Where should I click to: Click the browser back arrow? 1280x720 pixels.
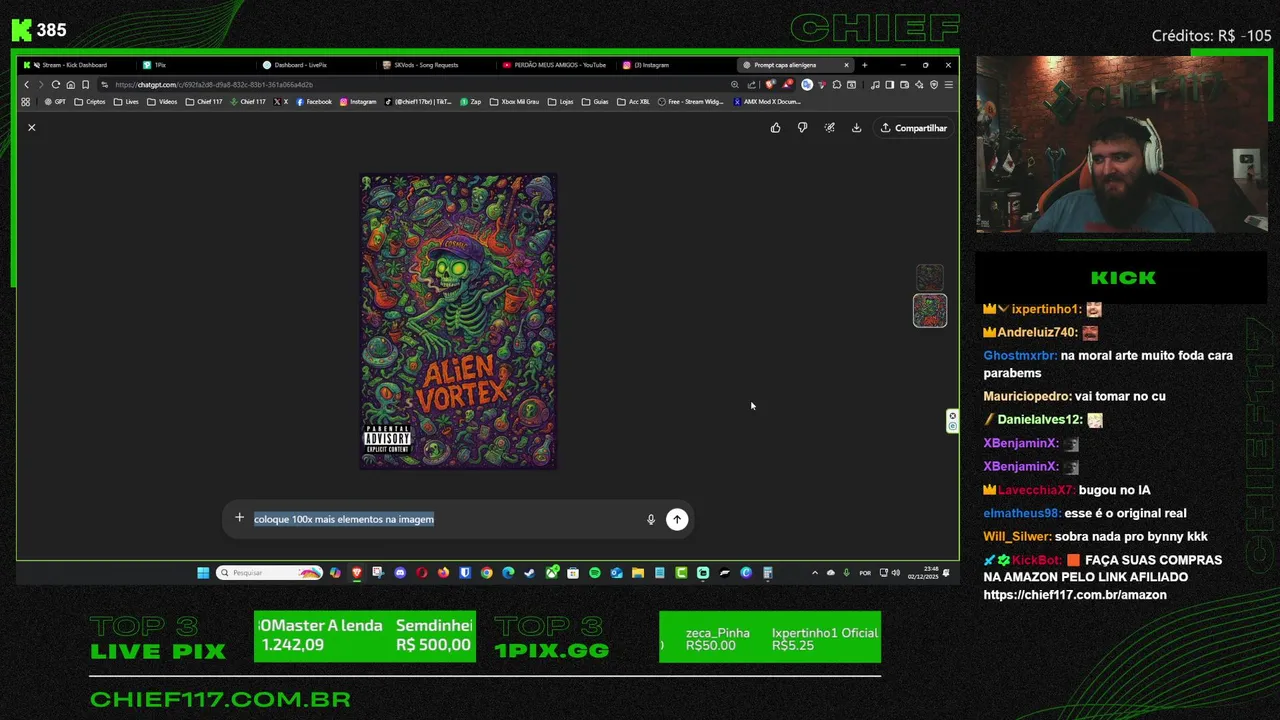(27, 85)
